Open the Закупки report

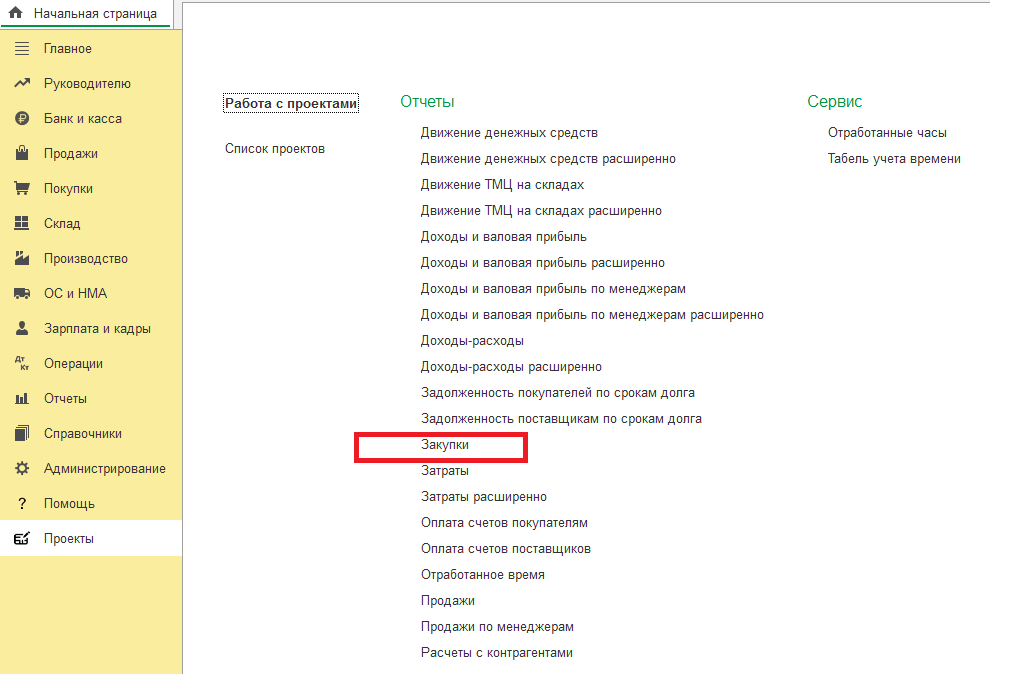444,445
